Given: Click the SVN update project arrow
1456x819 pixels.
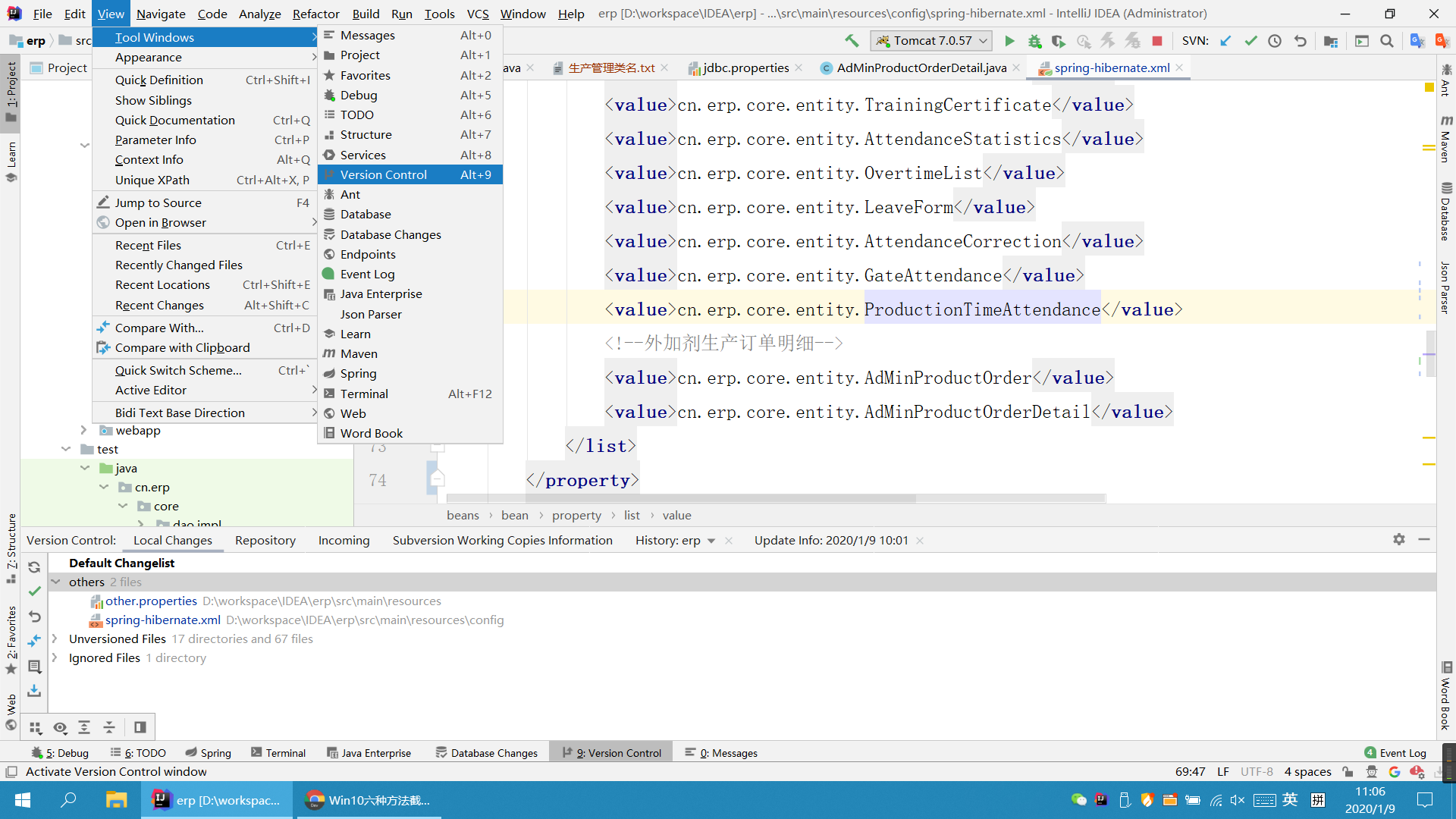Looking at the screenshot, I should point(1225,41).
